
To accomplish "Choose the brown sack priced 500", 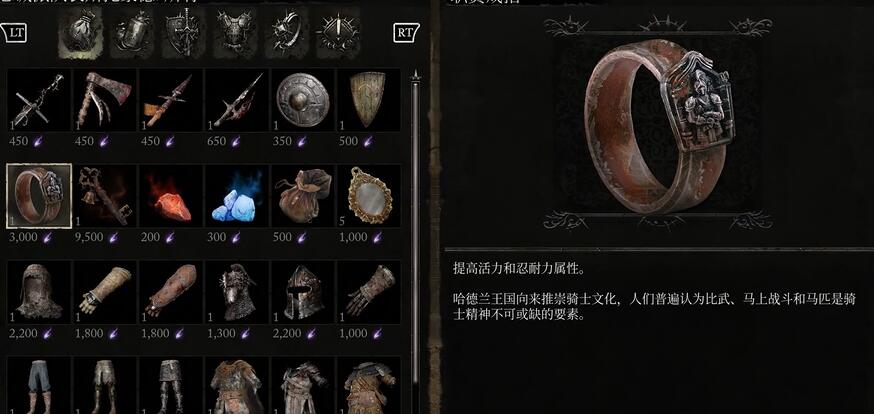I will [x=303, y=196].
